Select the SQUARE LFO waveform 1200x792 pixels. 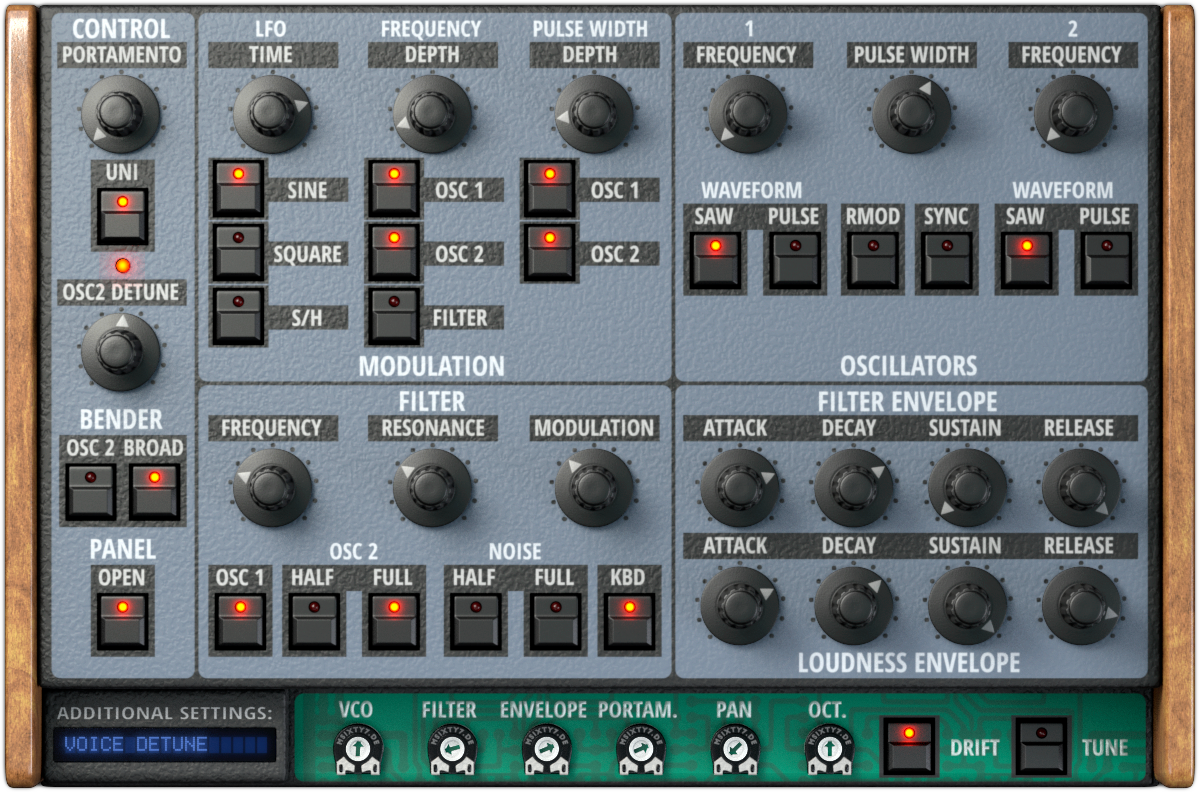(240, 253)
